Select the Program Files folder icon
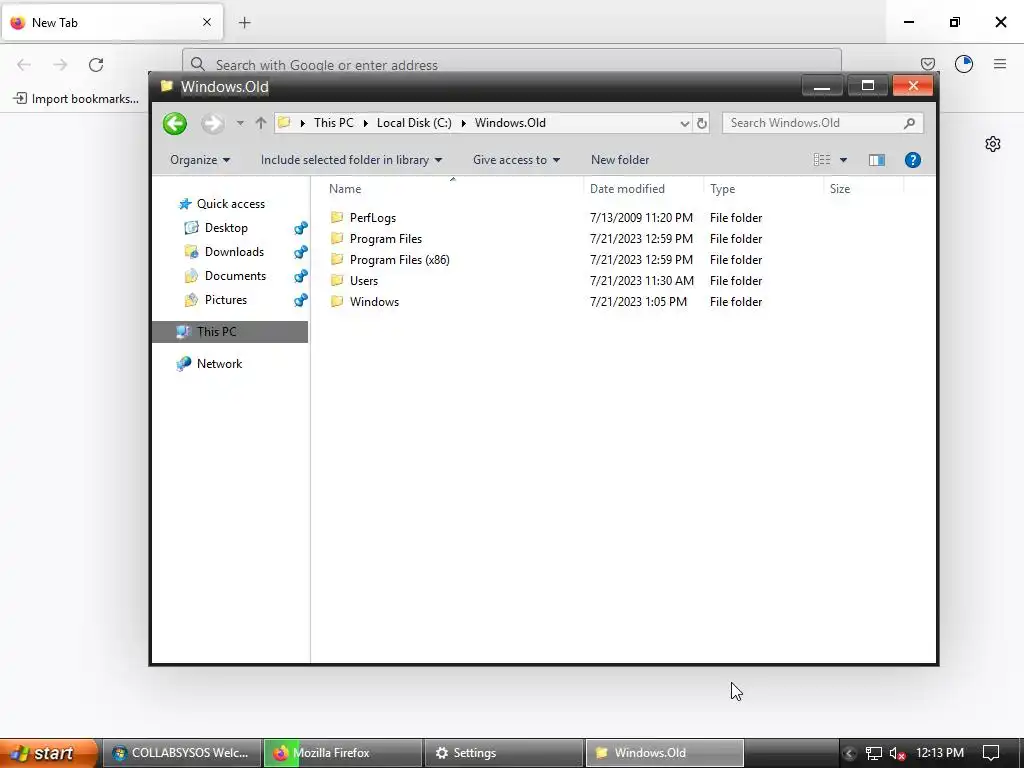Viewport: 1024px width, 768px height. (x=337, y=238)
